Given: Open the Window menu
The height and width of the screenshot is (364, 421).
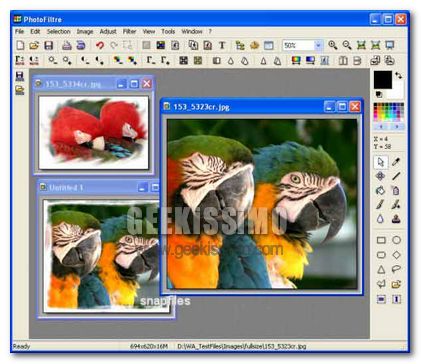Looking at the screenshot, I should point(192,31).
